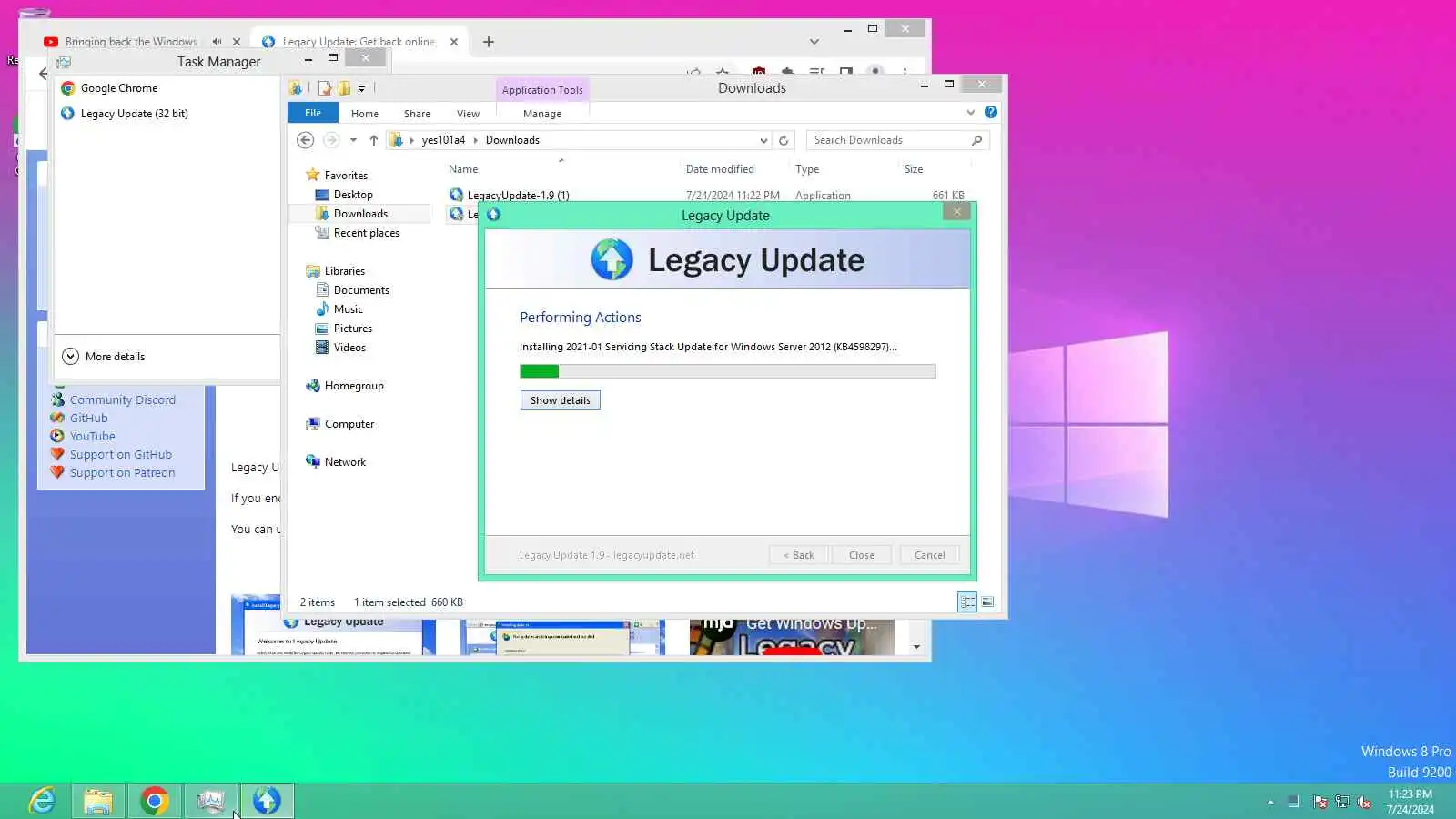This screenshot has height=819, width=1456.
Task: Open the File tab in Downloads explorer
Action: click(313, 114)
